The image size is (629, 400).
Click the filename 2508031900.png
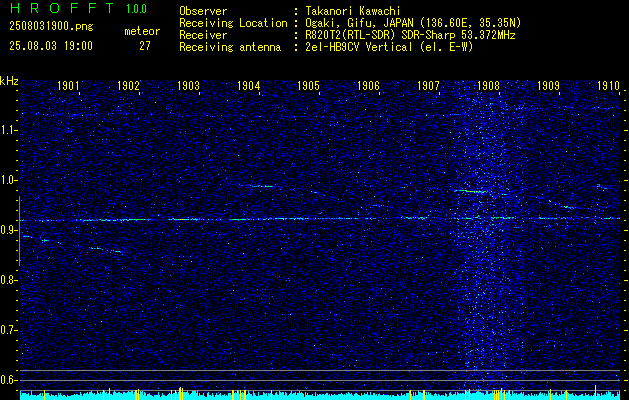51,27
